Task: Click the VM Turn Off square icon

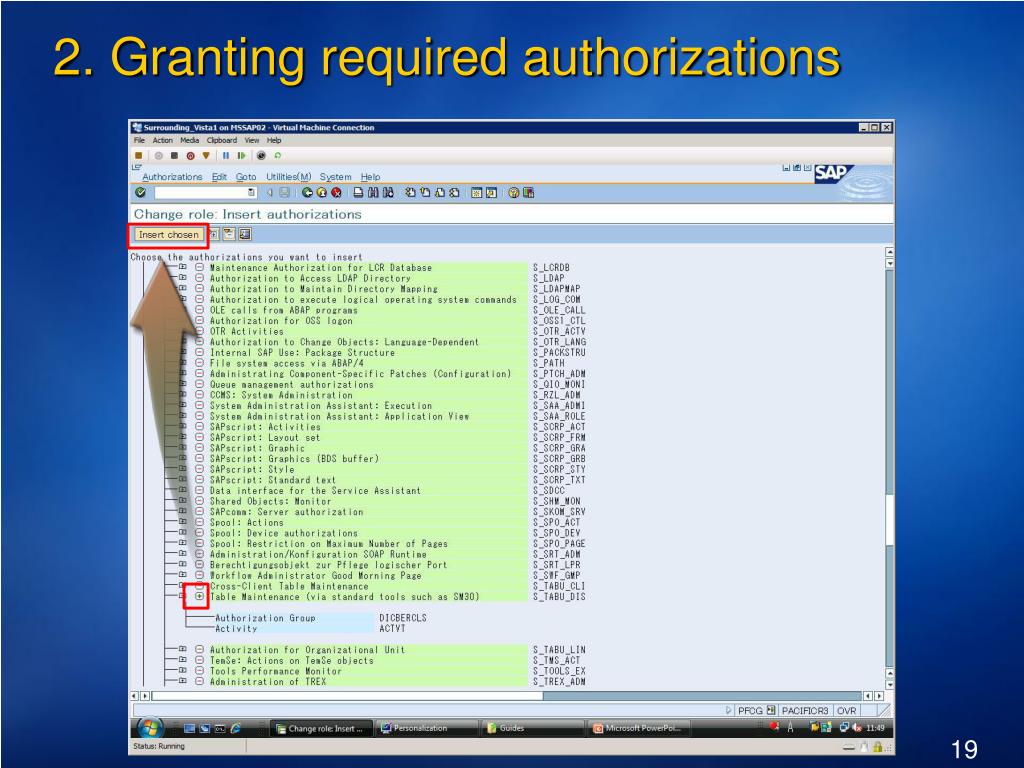Action: [x=174, y=156]
